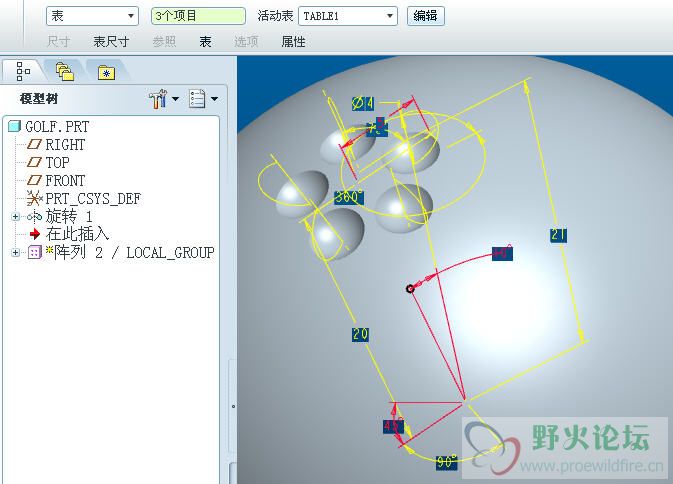The width and height of the screenshot is (673, 484).
Task: Open the 表 panel tab
Action: click(x=205, y=42)
